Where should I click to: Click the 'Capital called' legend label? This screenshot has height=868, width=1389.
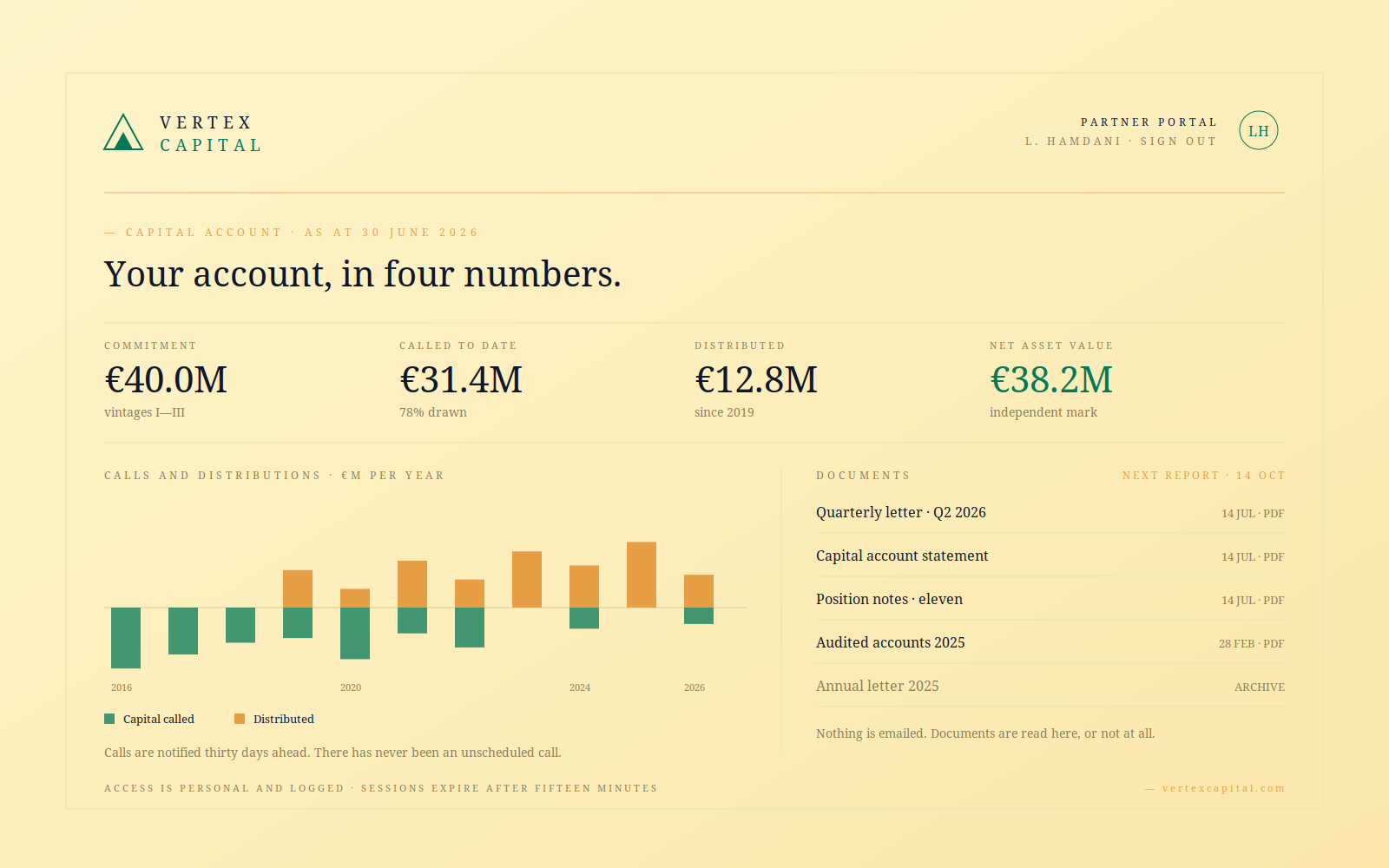tap(159, 719)
